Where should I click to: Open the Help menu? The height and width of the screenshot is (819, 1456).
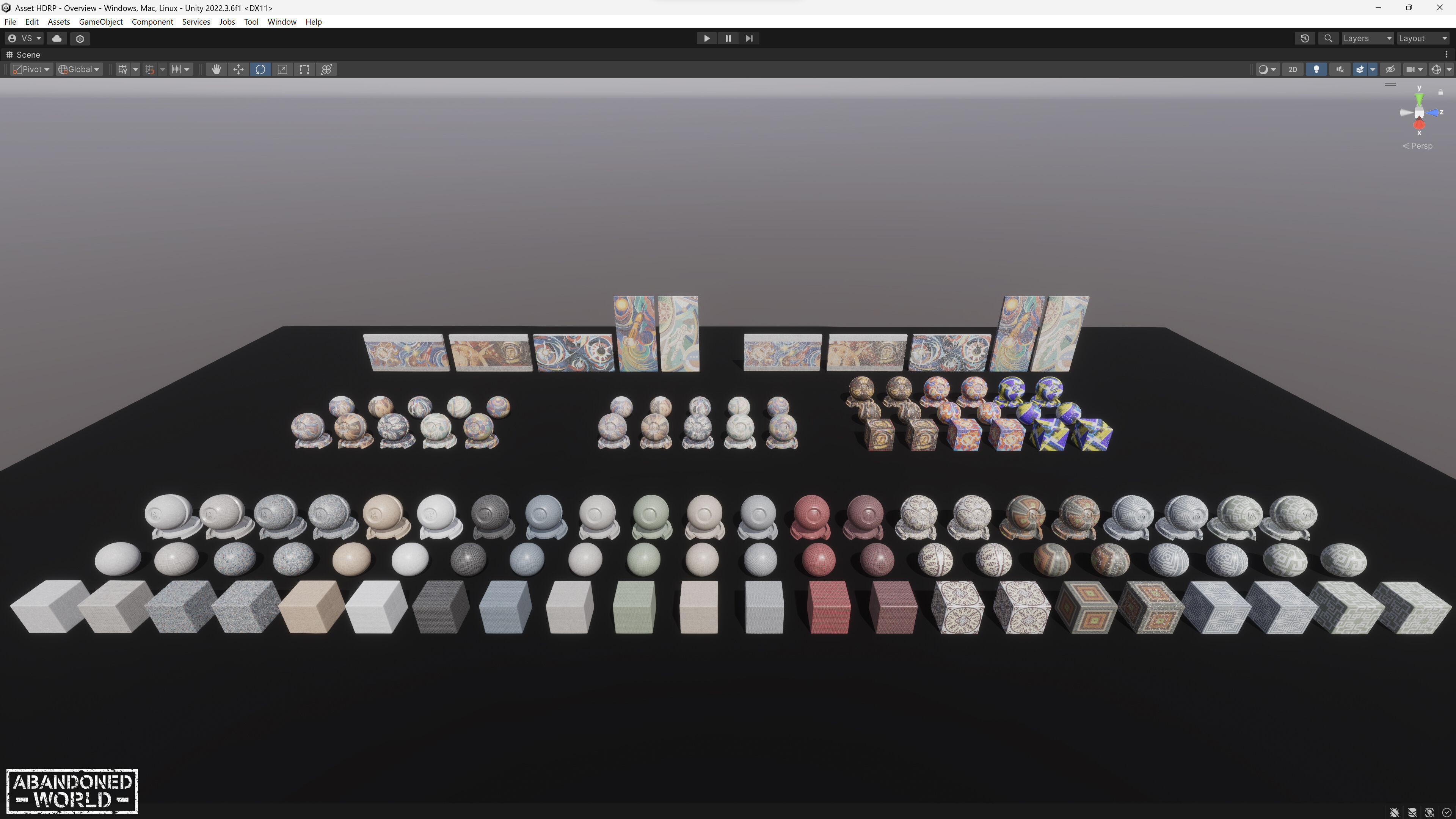(313, 22)
